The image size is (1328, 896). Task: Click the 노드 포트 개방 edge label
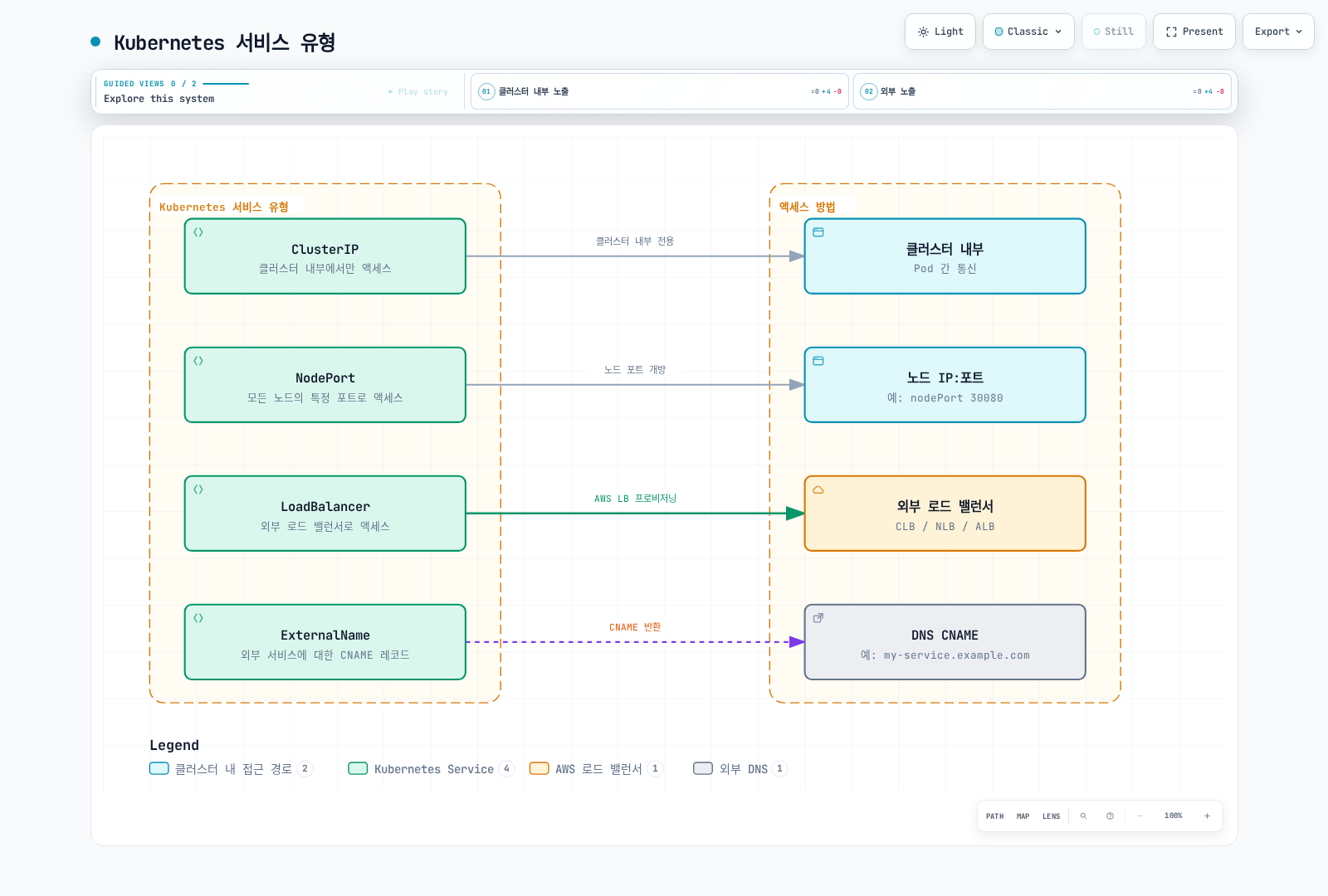click(635, 370)
